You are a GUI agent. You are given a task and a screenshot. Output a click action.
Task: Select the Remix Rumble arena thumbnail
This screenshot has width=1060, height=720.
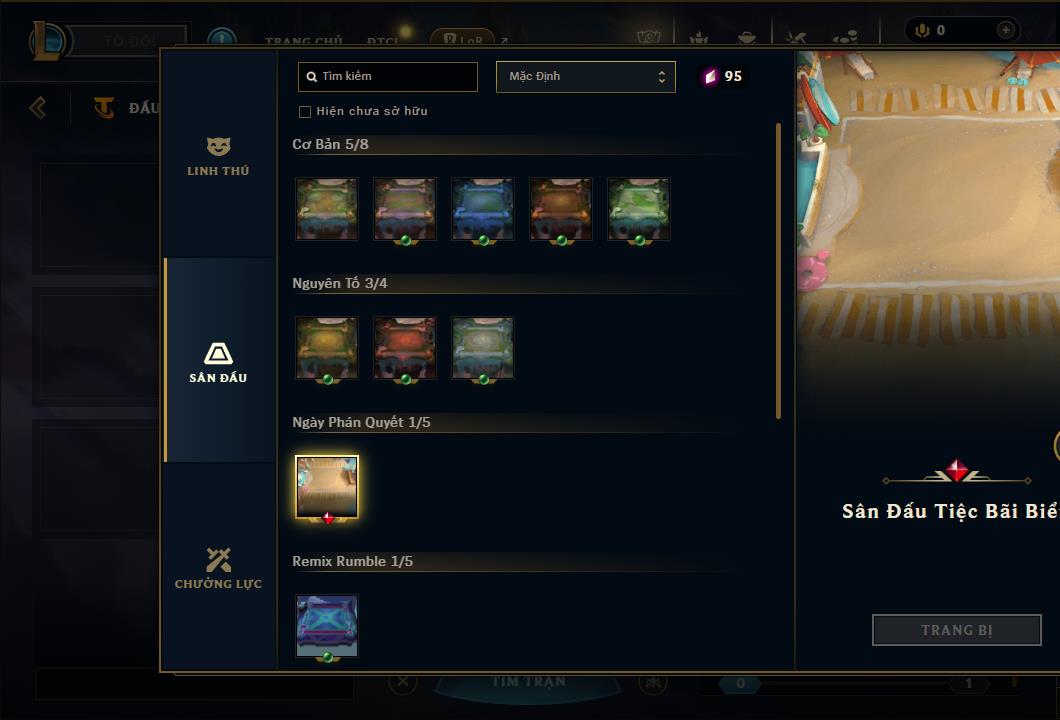[x=327, y=626]
